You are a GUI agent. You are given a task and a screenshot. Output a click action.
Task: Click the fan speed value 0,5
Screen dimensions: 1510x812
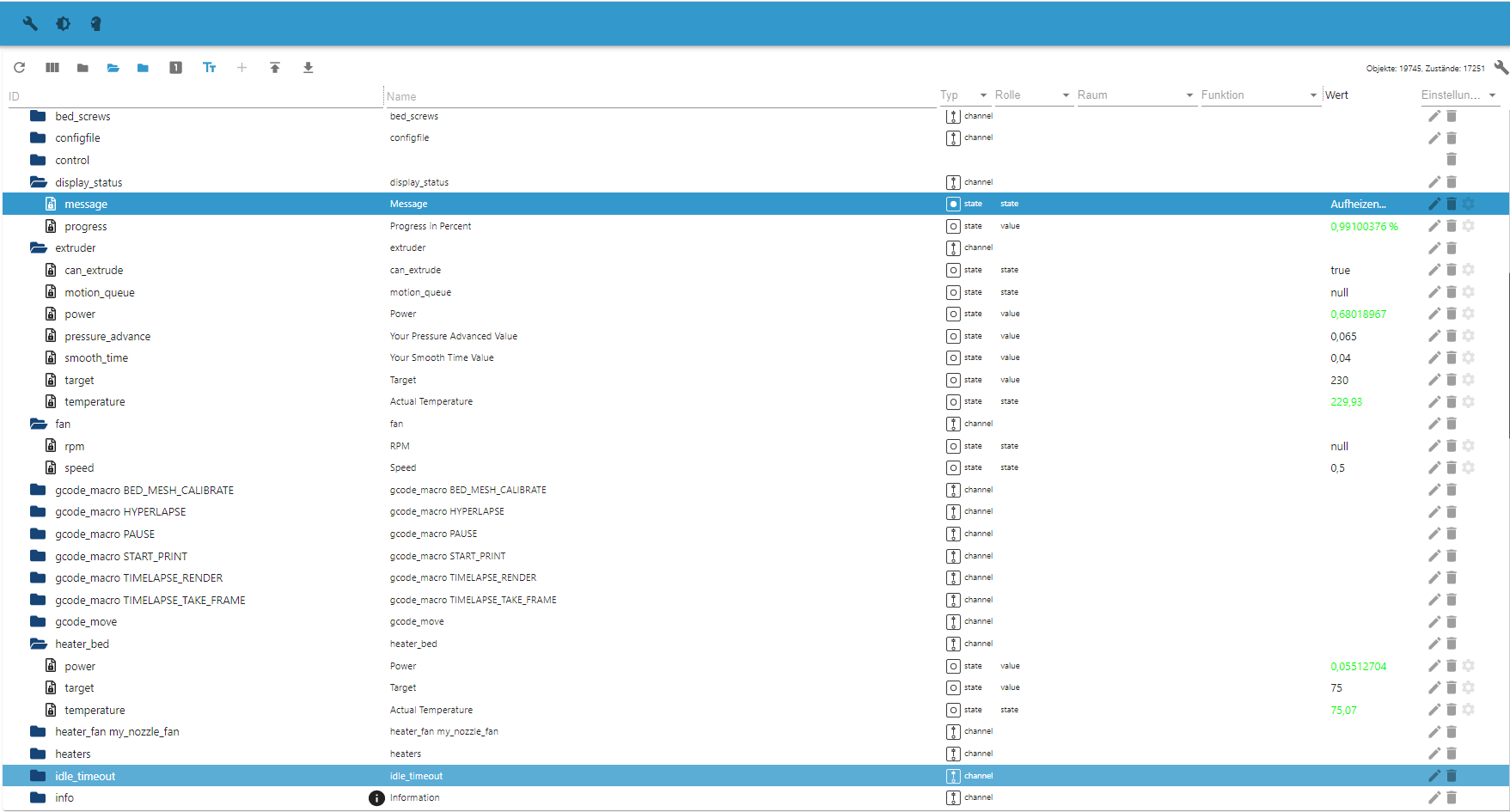[x=1337, y=467]
